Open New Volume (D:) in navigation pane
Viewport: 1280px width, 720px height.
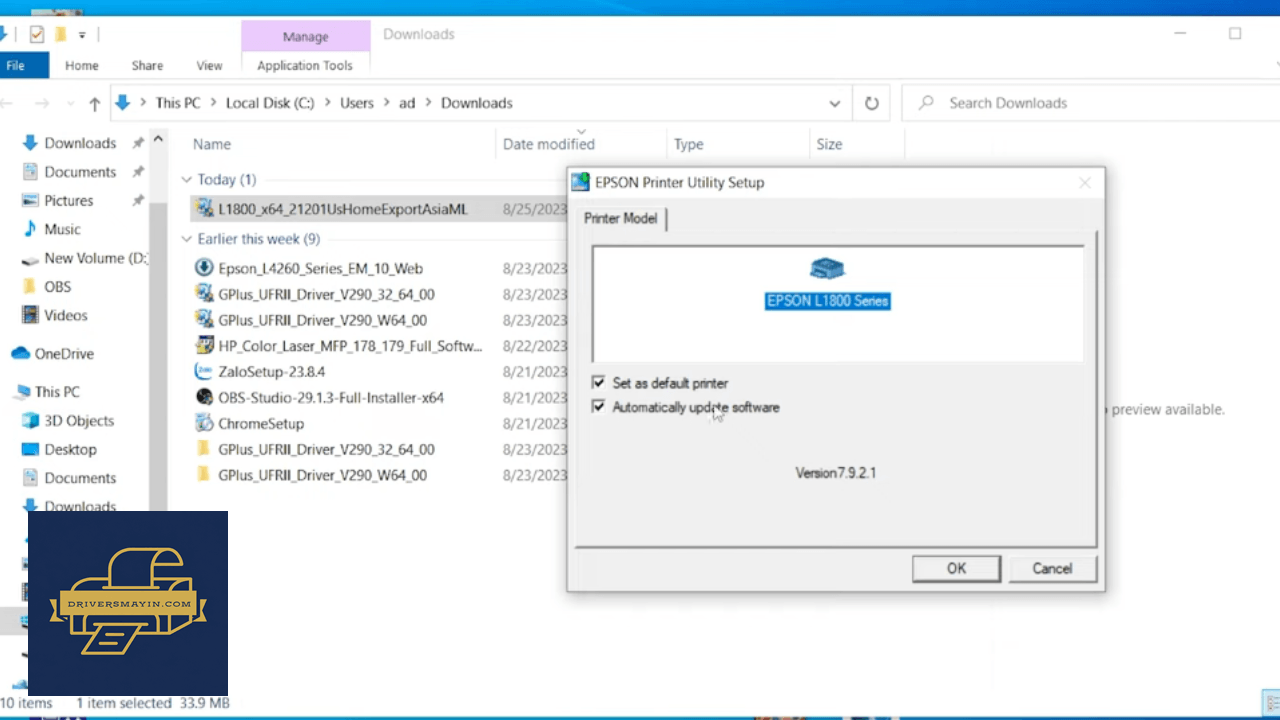(x=96, y=258)
